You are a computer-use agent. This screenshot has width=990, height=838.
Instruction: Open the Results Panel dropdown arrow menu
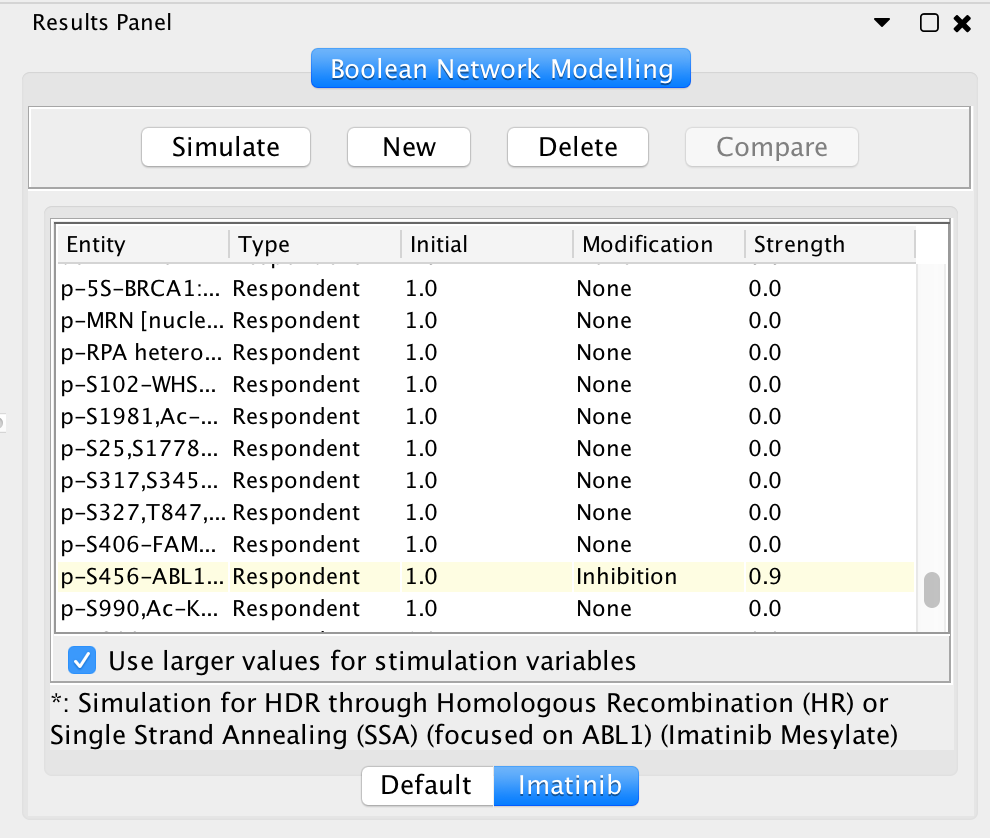pyautogui.click(x=882, y=23)
